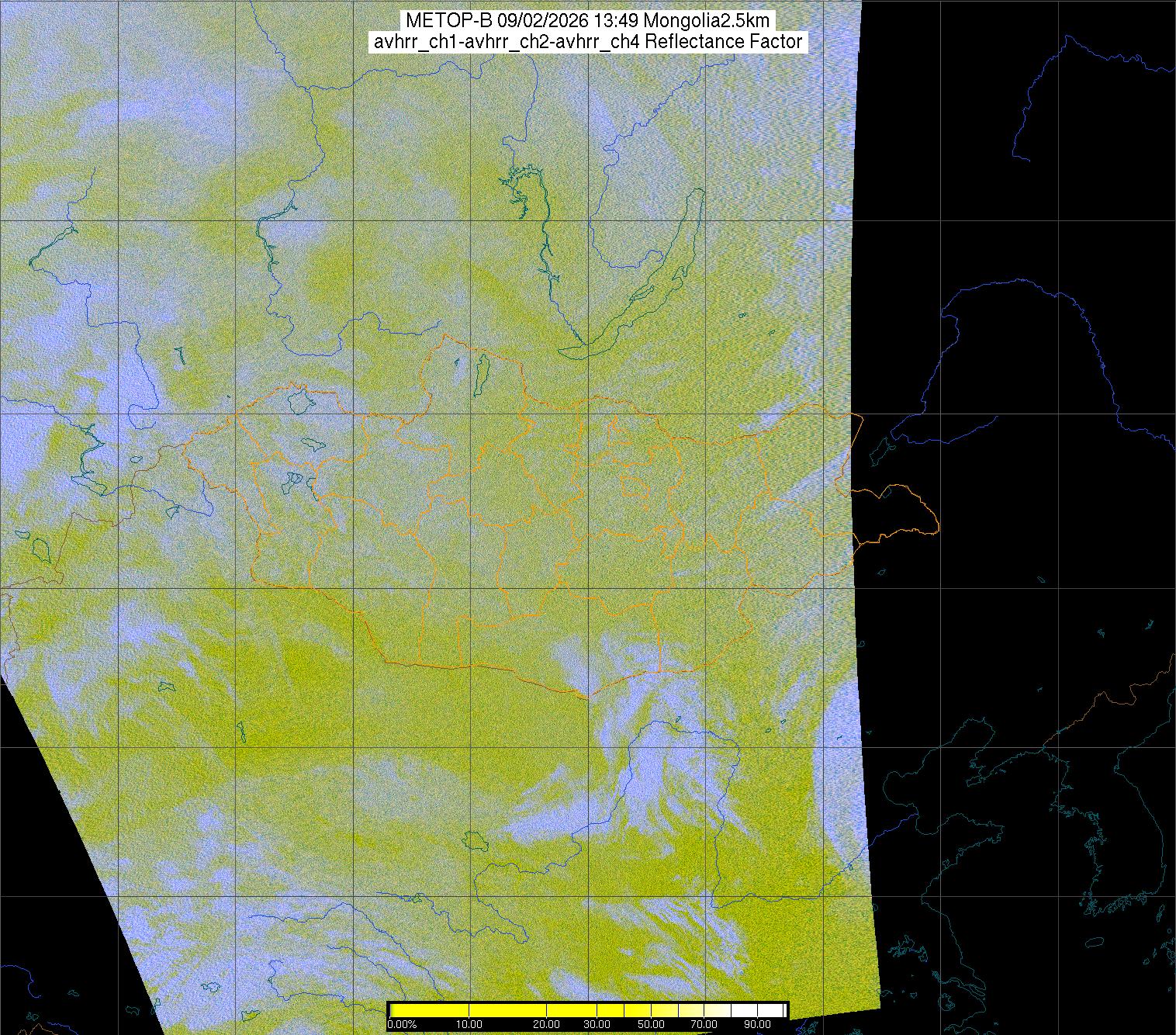Select the 10.00 tick label on legend

click(470, 1025)
